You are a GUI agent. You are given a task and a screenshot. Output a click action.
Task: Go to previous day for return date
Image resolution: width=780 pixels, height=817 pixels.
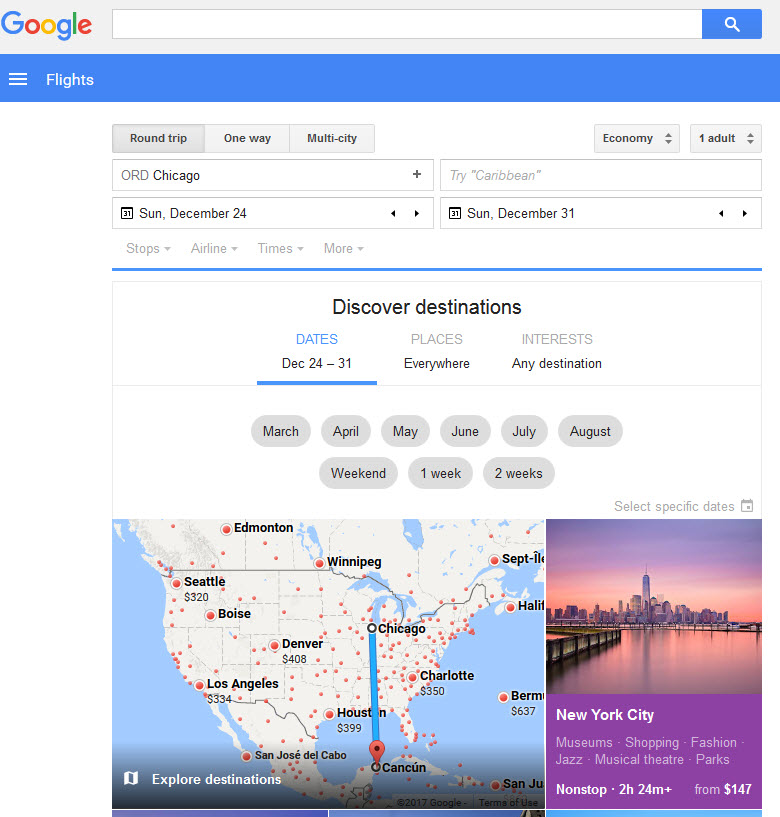722,214
